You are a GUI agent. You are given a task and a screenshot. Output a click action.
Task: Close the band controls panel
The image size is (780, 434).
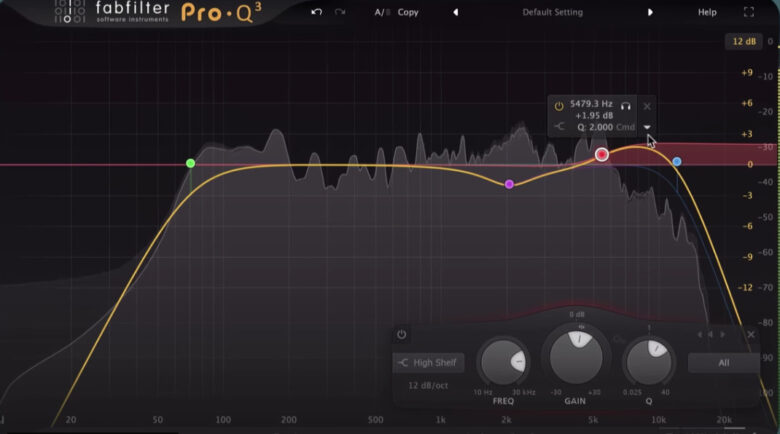pyautogui.click(x=751, y=334)
